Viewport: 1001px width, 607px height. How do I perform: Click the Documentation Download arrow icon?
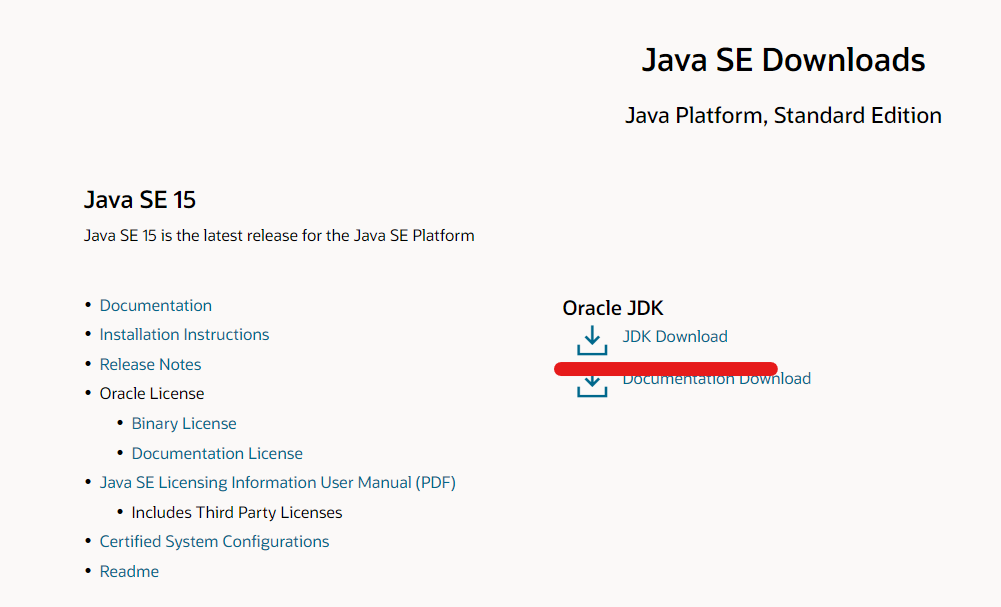tap(592, 386)
